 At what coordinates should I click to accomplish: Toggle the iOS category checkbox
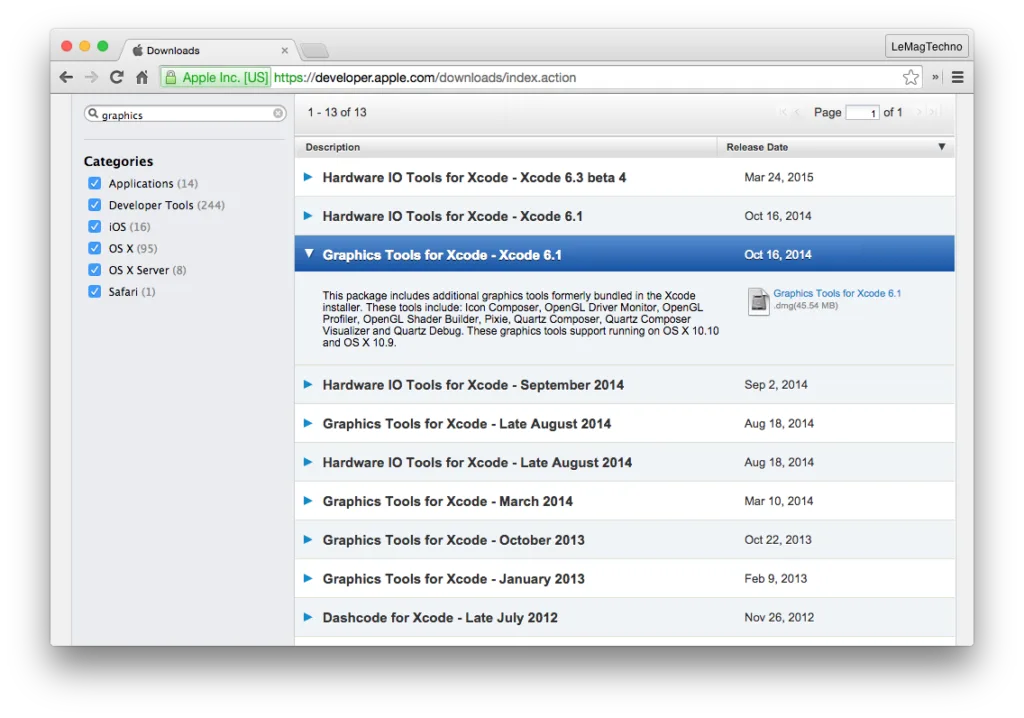(95, 226)
